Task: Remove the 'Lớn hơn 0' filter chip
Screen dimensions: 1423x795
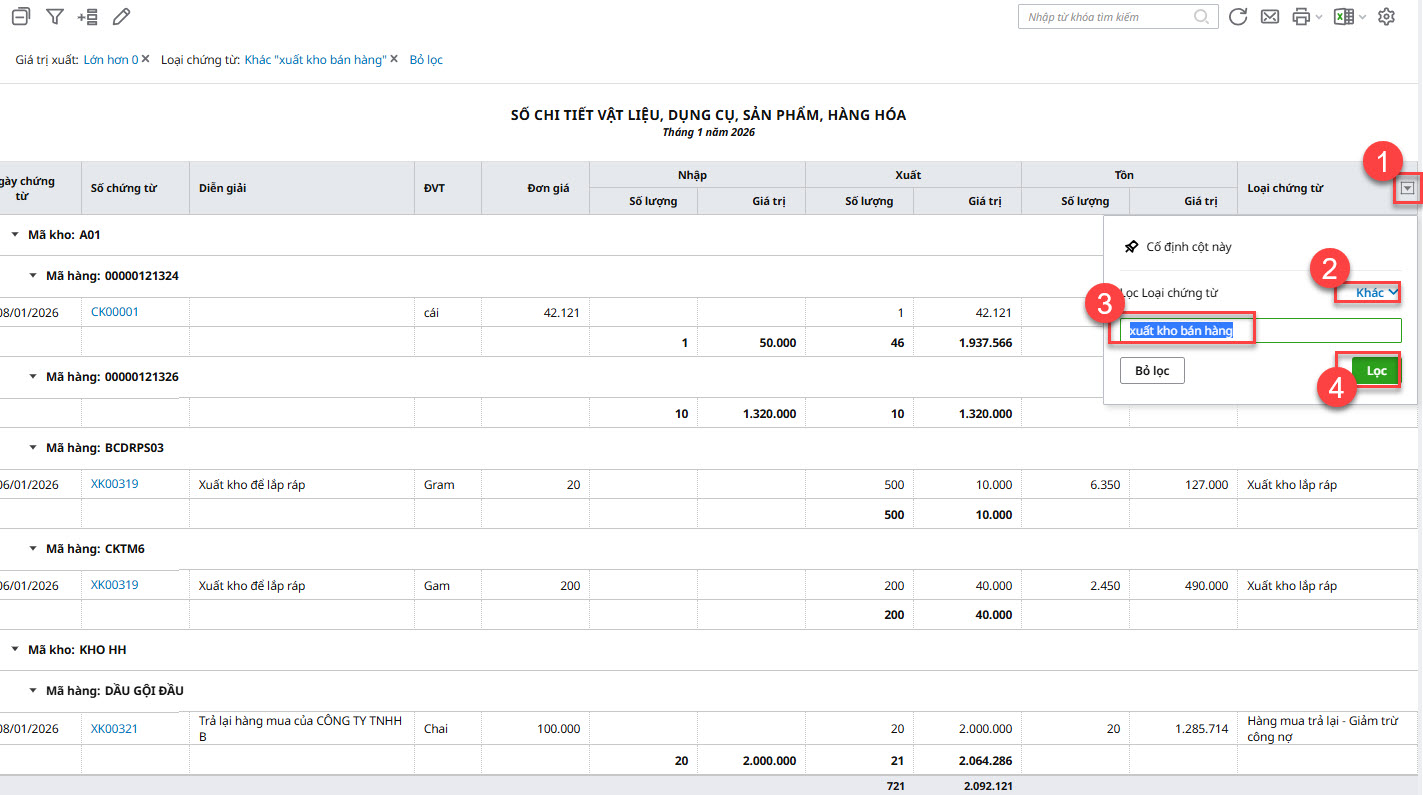Action: pos(146,59)
